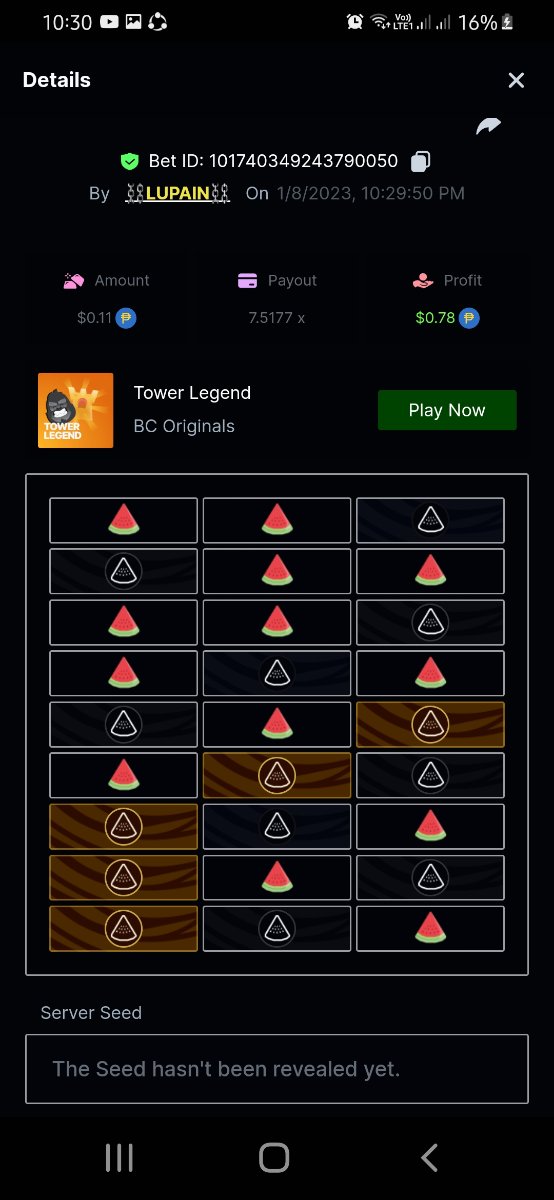Select the highlighted orange cell in bottom-left
The width and height of the screenshot is (554, 1200).
(123, 928)
